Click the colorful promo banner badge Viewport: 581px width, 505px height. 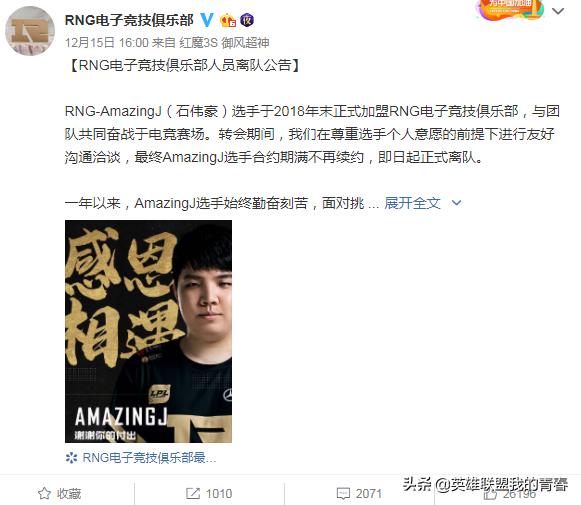tap(510, 10)
